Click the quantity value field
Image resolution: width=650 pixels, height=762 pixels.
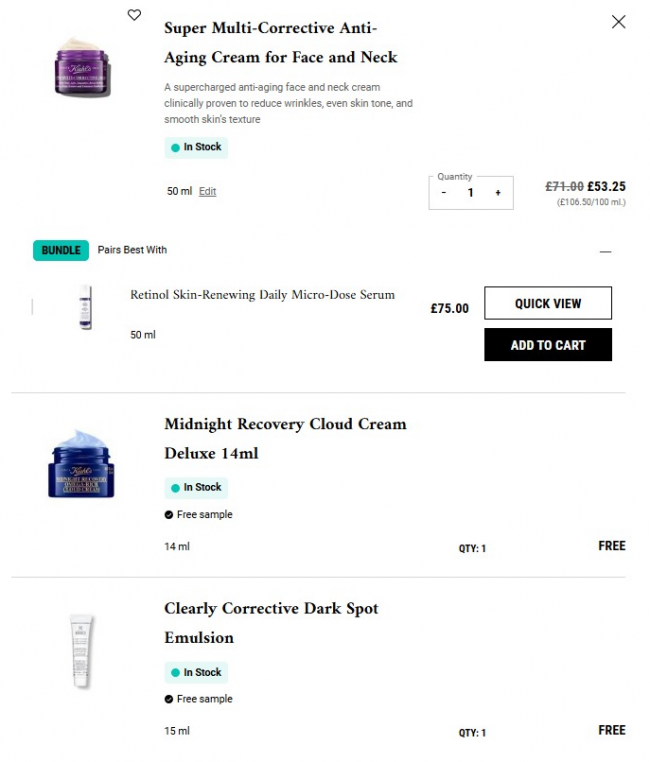(470, 193)
